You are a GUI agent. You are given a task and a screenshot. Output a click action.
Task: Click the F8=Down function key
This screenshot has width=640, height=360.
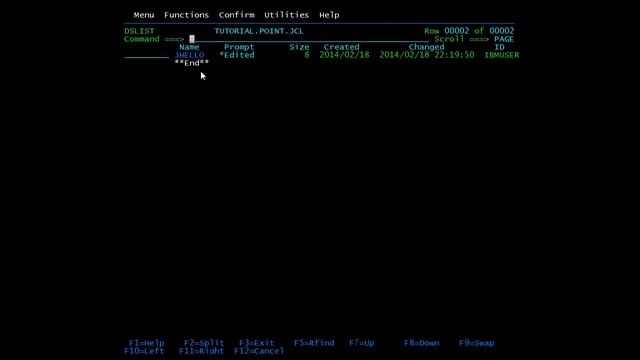coord(422,343)
